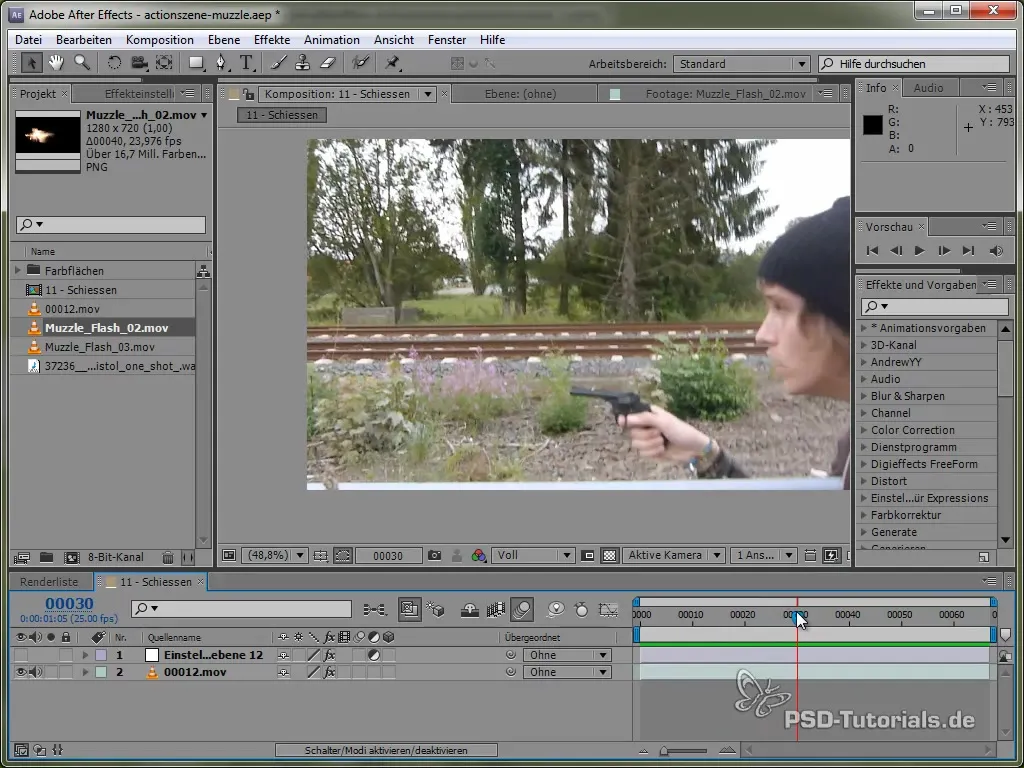Image resolution: width=1024 pixels, height=768 pixels.
Task: Select the Hand tool
Action: coord(56,63)
